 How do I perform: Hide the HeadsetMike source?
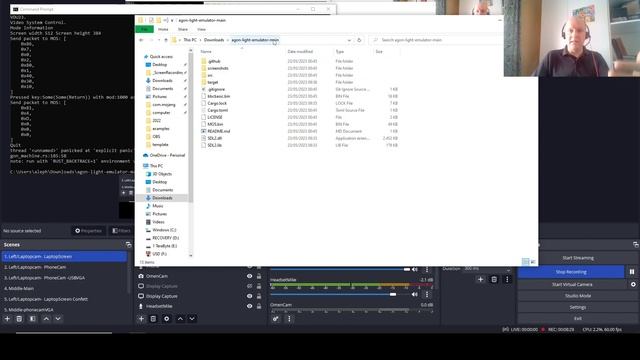click(249, 306)
